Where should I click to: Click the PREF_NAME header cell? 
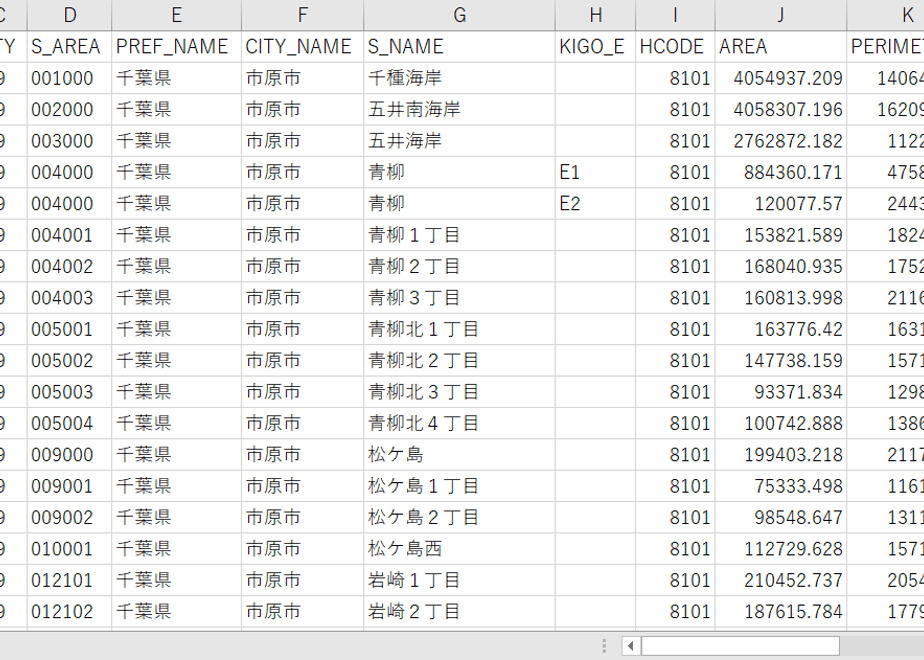click(176, 47)
